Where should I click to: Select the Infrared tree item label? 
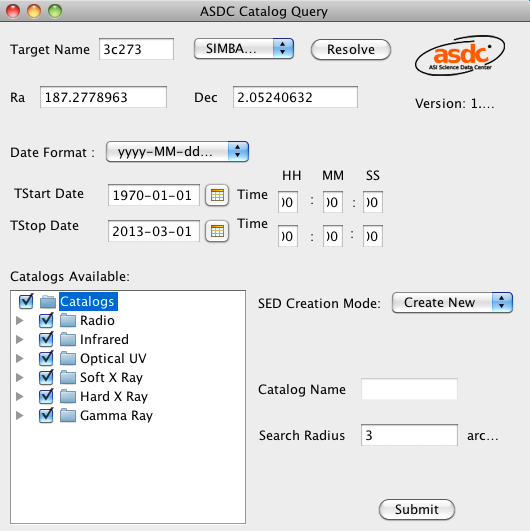pos(104,339)
